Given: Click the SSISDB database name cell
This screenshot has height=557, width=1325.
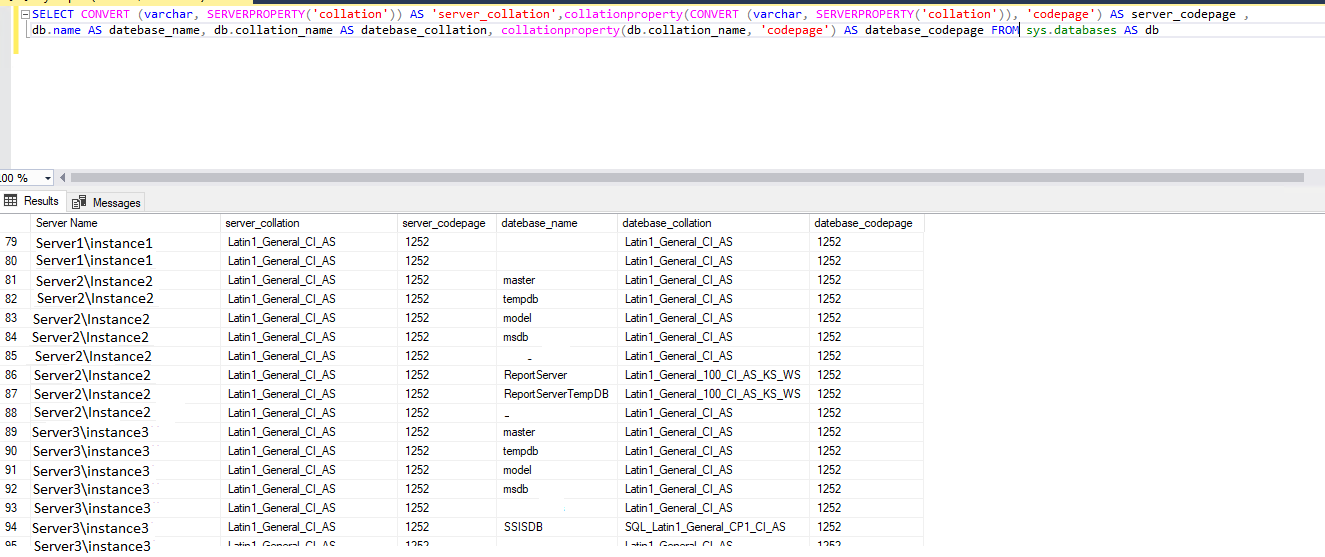Looking at the screenshot, I should tap(557, 527).
